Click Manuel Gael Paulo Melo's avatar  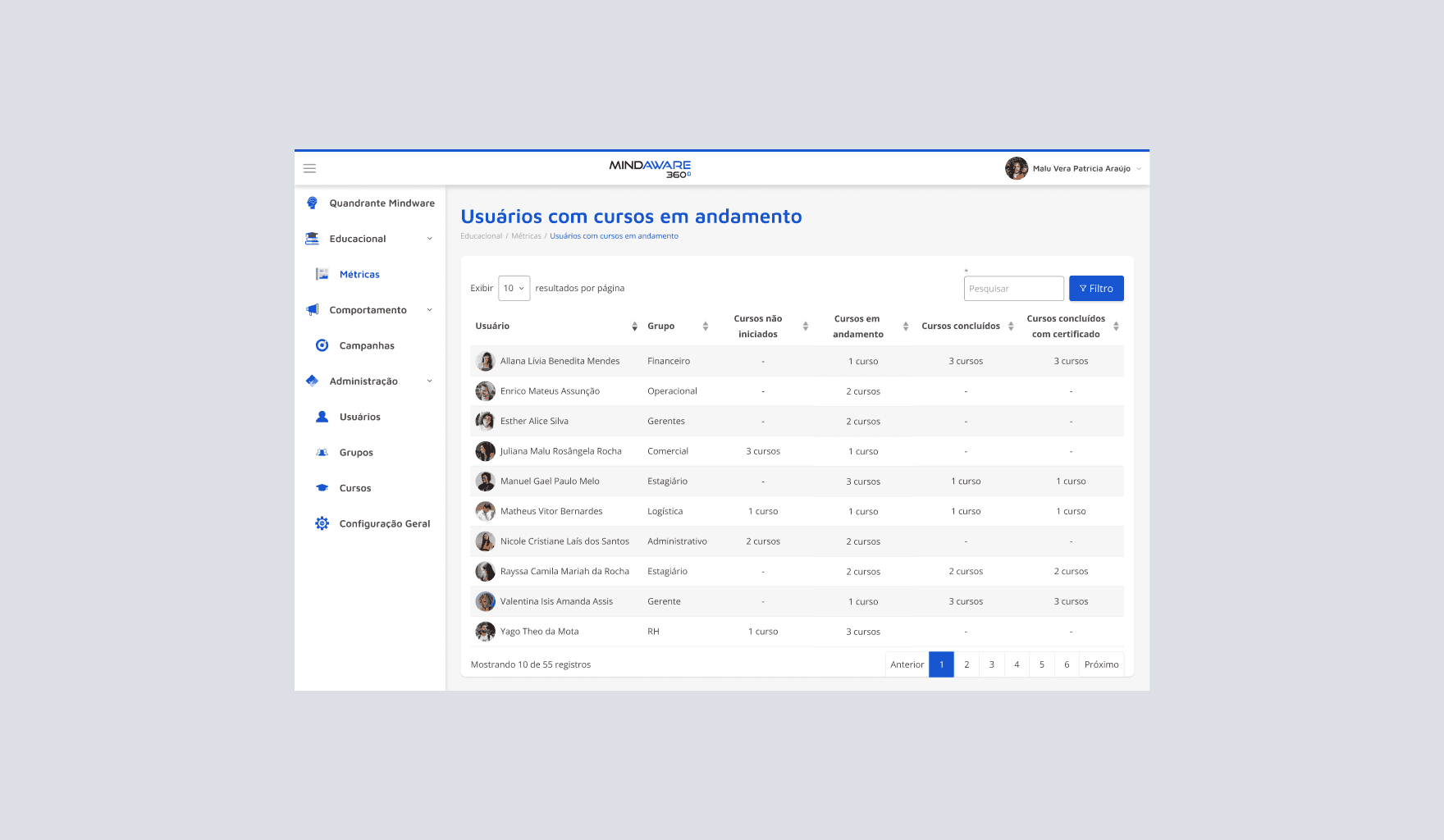[486, 482]
